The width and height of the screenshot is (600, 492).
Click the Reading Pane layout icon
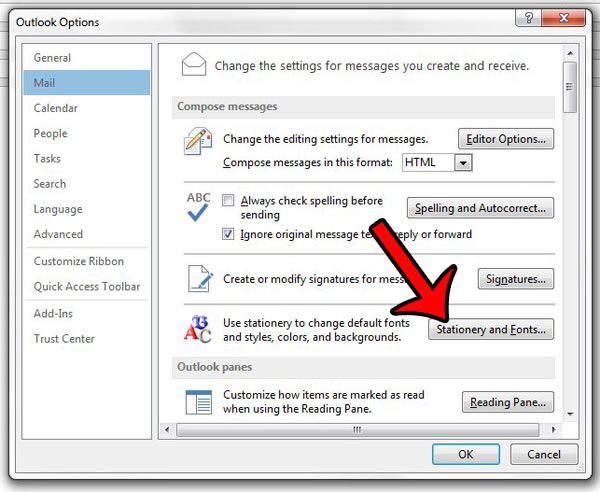coord(199,402)
